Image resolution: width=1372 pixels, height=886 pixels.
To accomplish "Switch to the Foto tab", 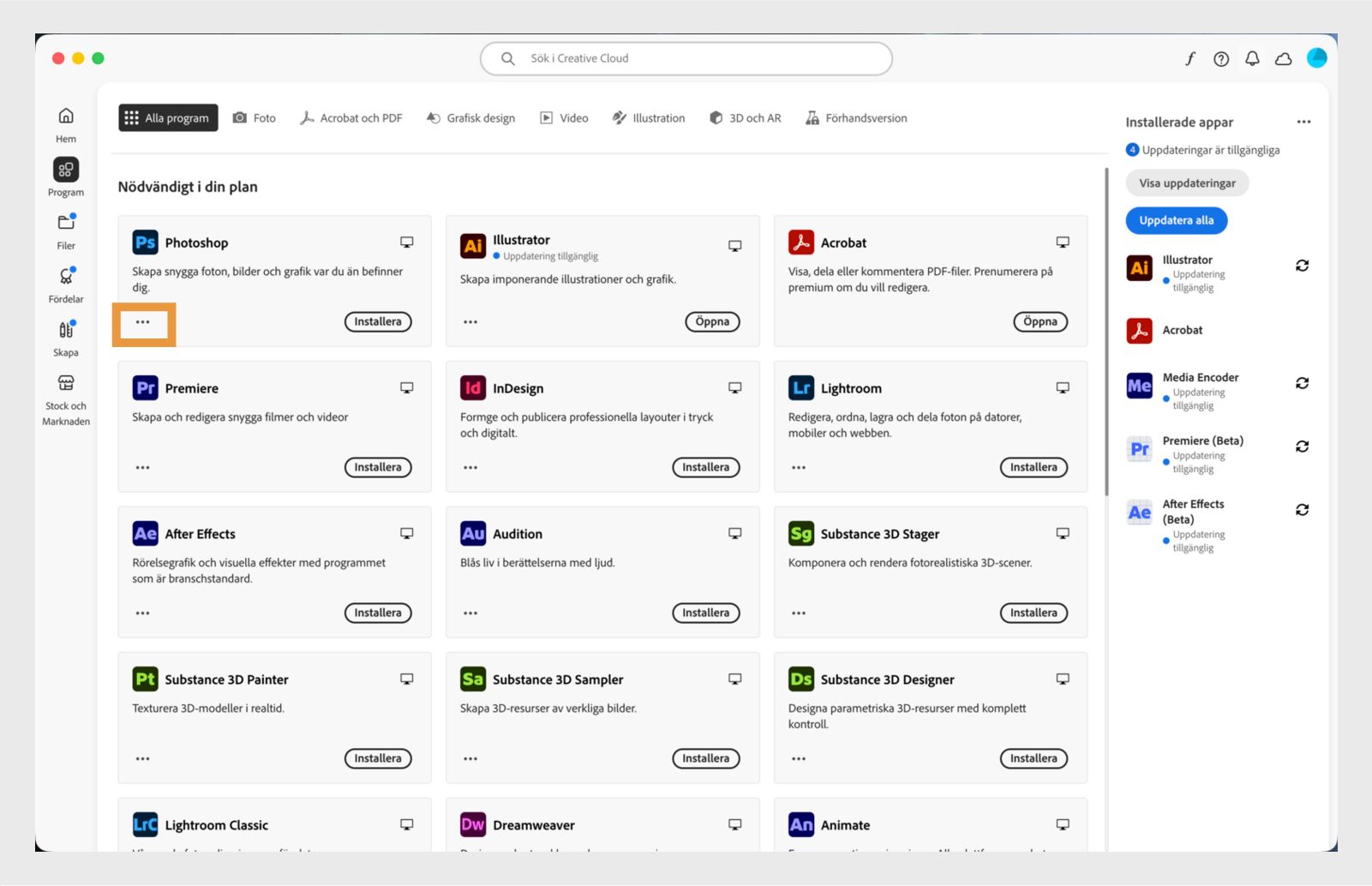I will click(255, 118).
